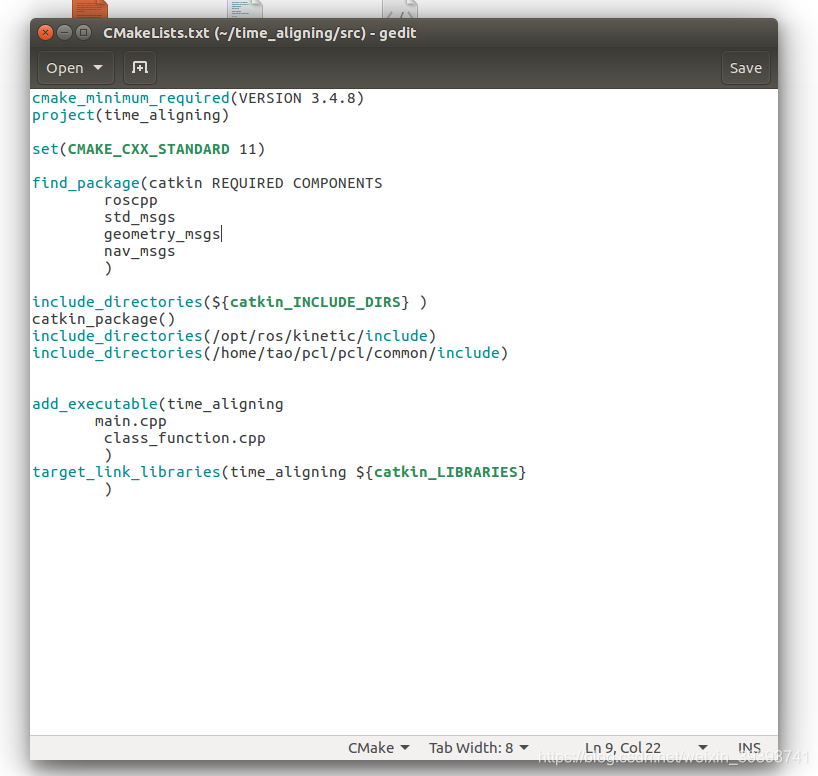
Task: Click CMAKE_CXX_STANDARD variable text
Action: pyautogui.click(x=149, y=149)
